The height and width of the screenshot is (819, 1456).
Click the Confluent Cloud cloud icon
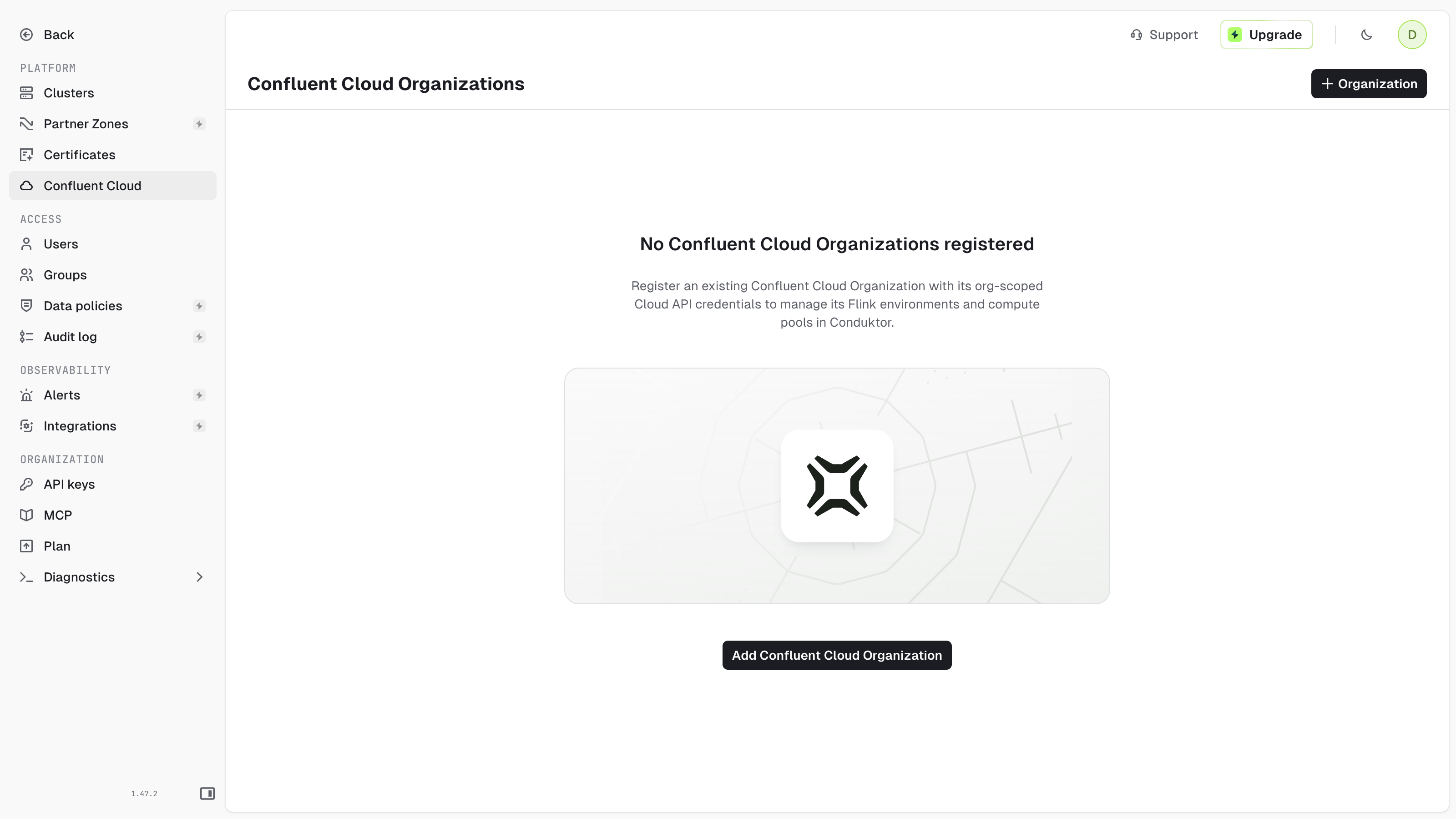click(x=26, y=186)
